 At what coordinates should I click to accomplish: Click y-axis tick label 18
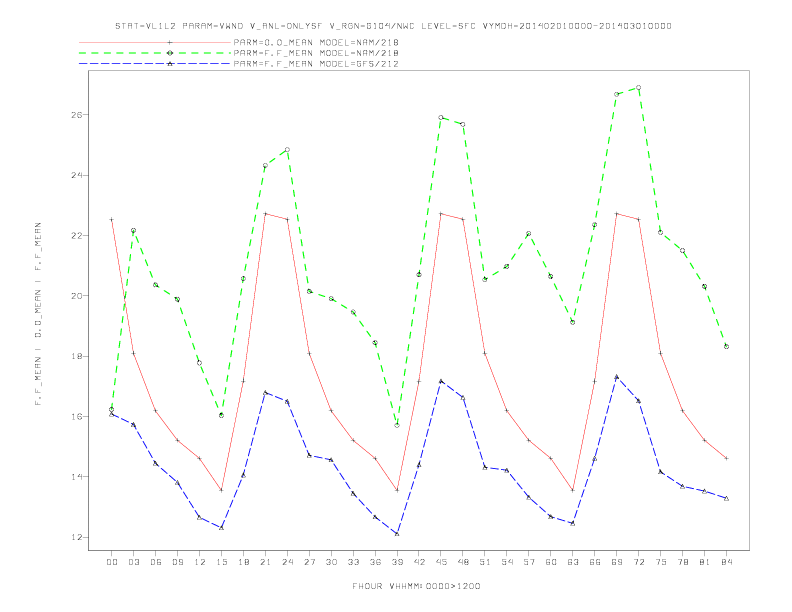[76, 356]
